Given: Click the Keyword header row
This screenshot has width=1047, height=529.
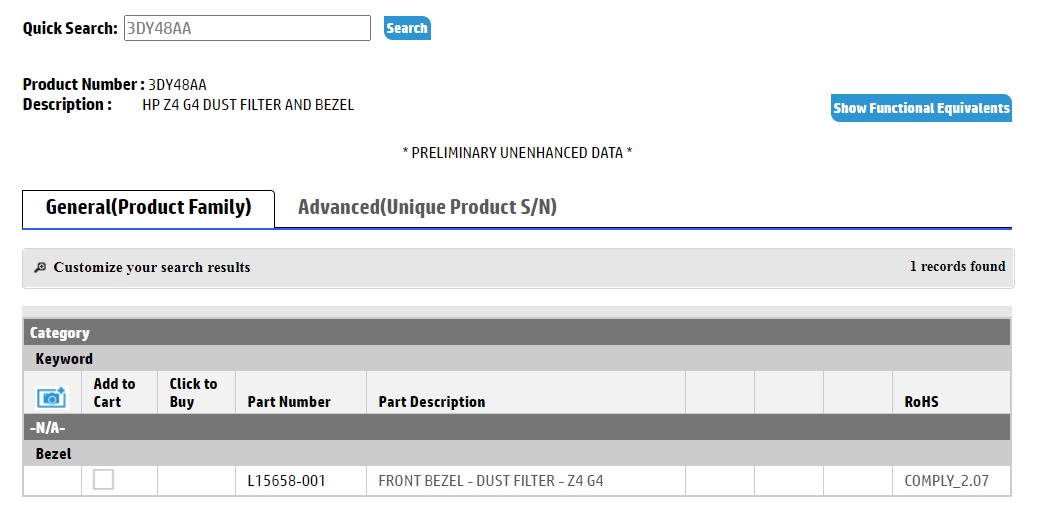Looking at the screenshot, I should 64,359.
